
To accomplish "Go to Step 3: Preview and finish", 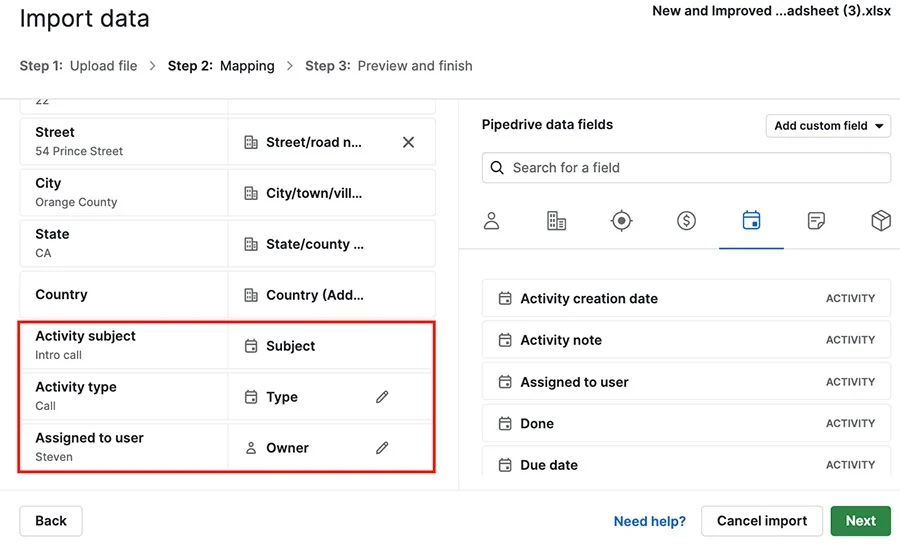I will coord(389,66).
